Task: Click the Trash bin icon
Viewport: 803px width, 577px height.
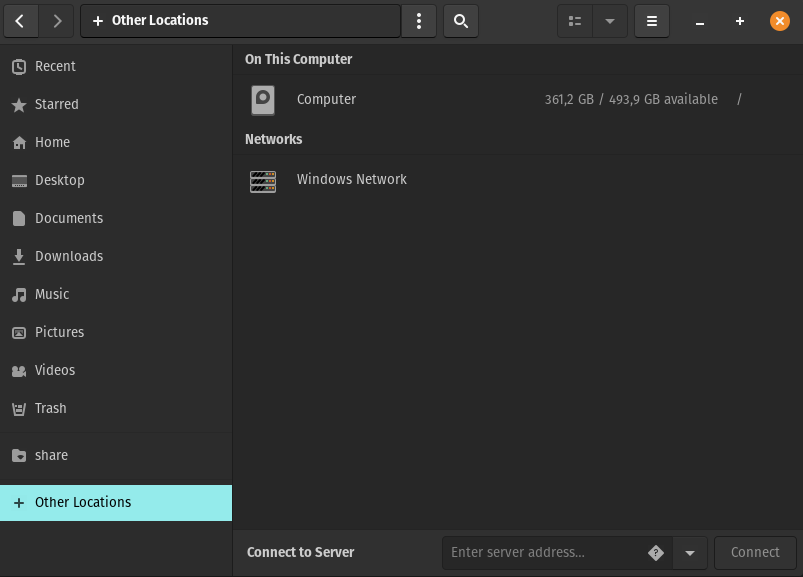Action: coord(19,409)
